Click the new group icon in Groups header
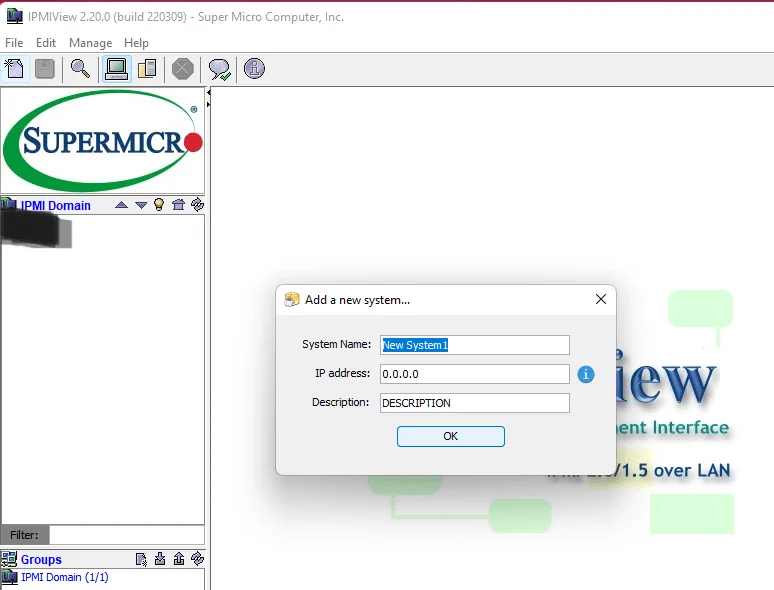 pyautogui.click(x=141, y=559)
